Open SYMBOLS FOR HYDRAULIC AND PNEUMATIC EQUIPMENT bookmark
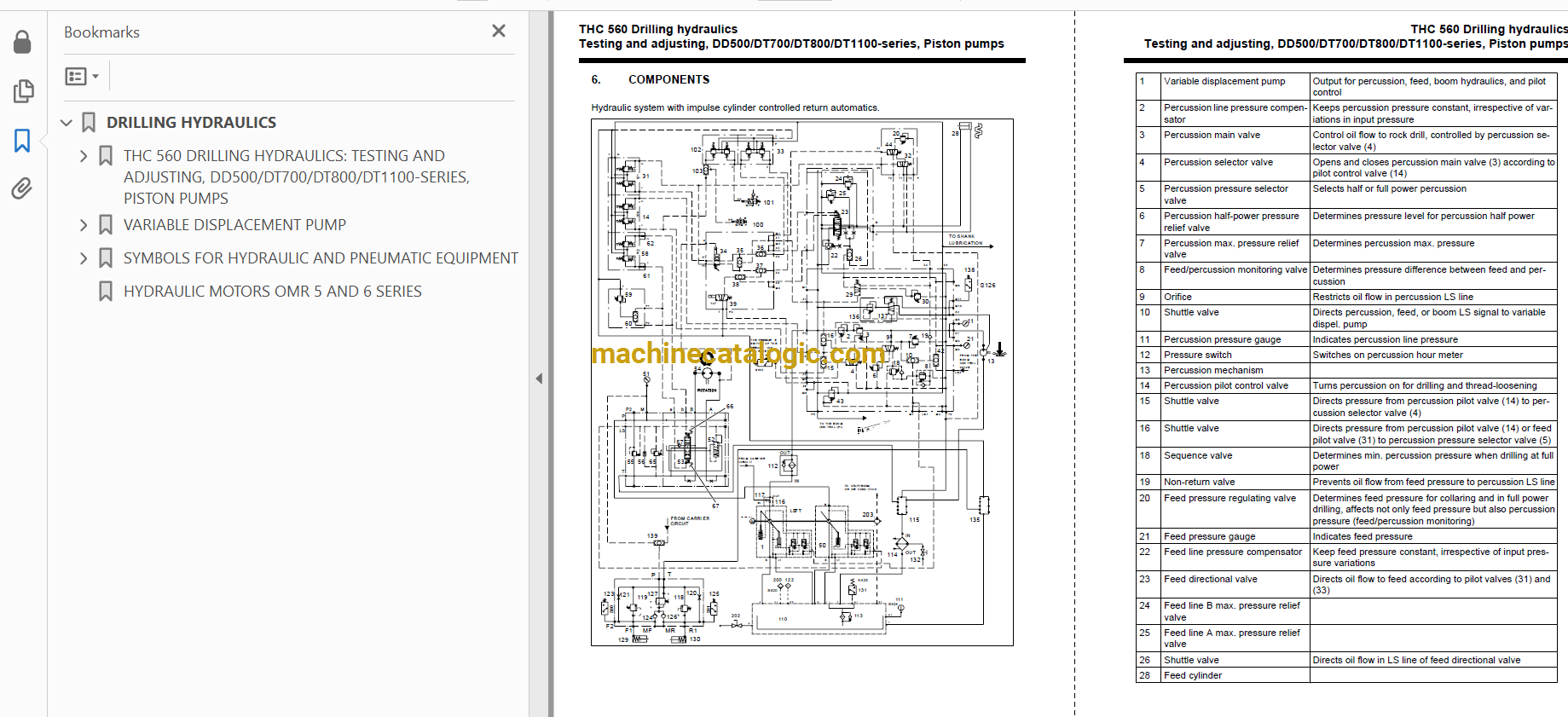1568x717 pixels. pyautogui.click(x=321, y=258)
